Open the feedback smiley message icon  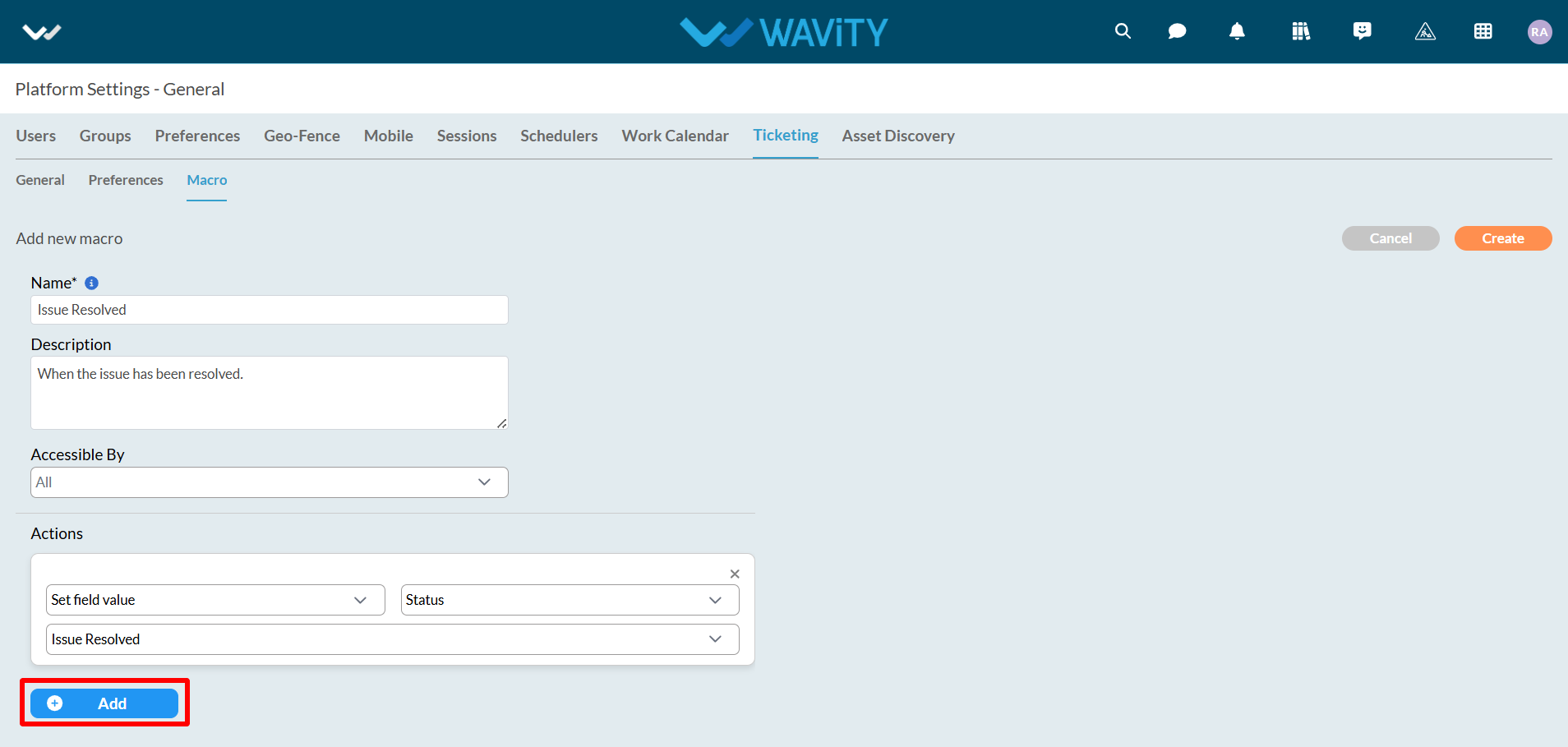coord(1363,31)
